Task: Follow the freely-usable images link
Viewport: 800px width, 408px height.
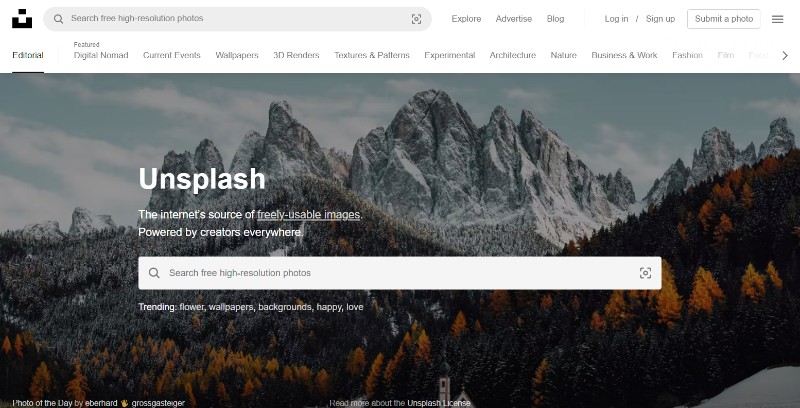Action: (309, 215)
